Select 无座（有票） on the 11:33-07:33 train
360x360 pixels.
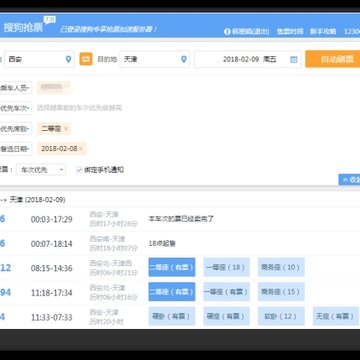click(x=336, y=316)
